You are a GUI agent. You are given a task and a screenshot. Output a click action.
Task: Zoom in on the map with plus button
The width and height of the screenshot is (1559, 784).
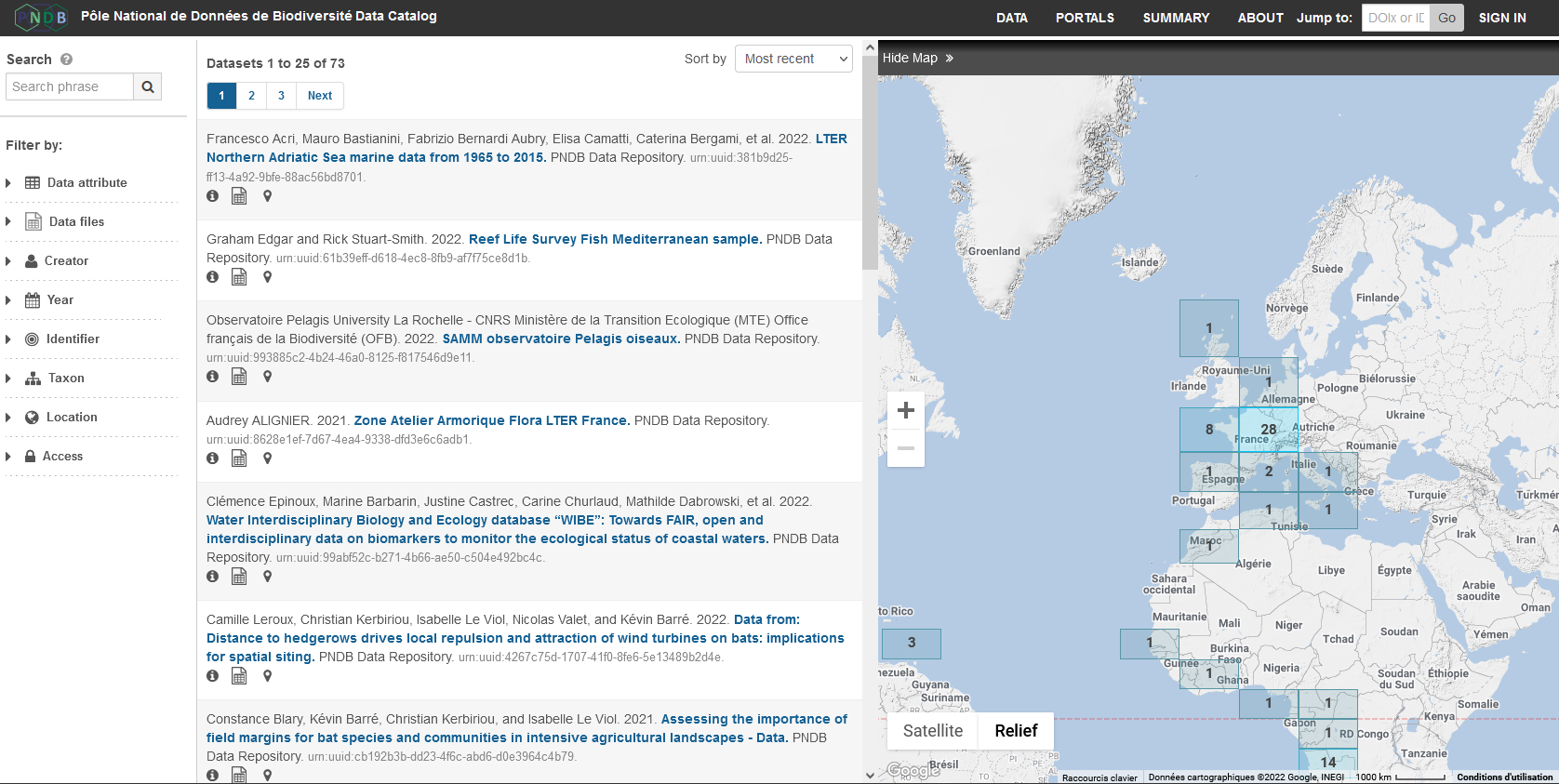pyautogui.click(x=906, y=410)
